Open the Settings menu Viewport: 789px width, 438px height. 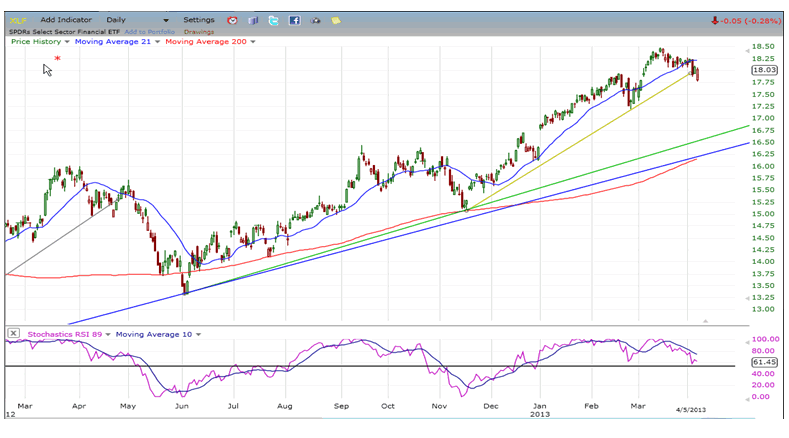tap(199, 20)
